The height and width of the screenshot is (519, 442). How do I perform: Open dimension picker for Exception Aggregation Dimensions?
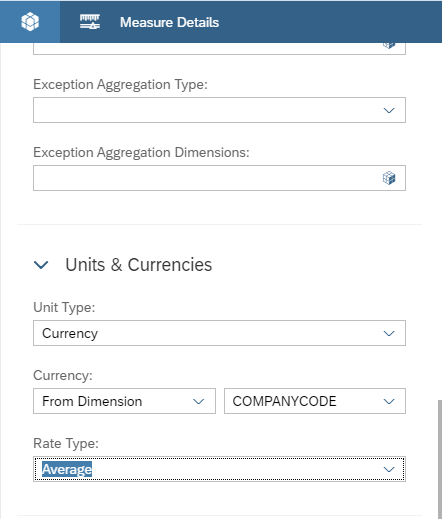click(389, 178)
